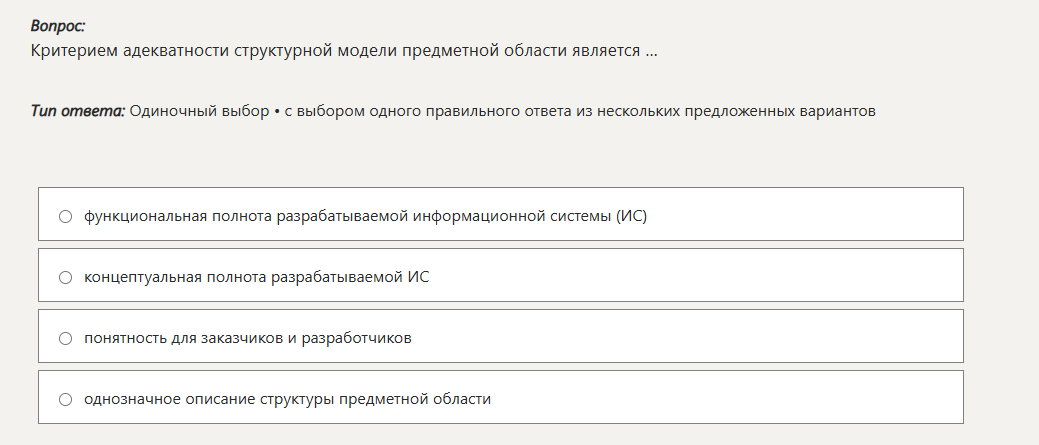Click the answer text "однозначное описание структуры предметной области"
1039x445 pixels.
pos(287,399)
